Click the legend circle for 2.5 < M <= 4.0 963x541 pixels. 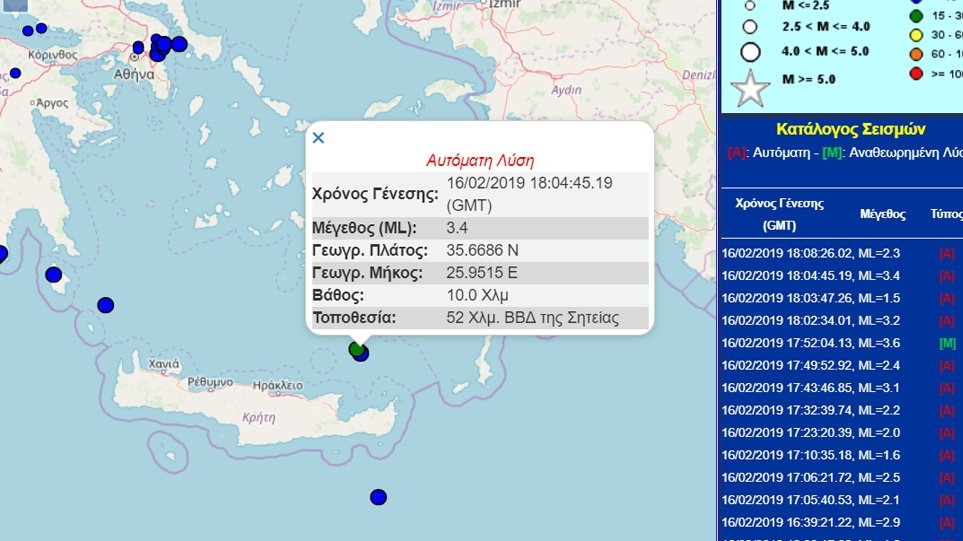click(x=750, y=27)
